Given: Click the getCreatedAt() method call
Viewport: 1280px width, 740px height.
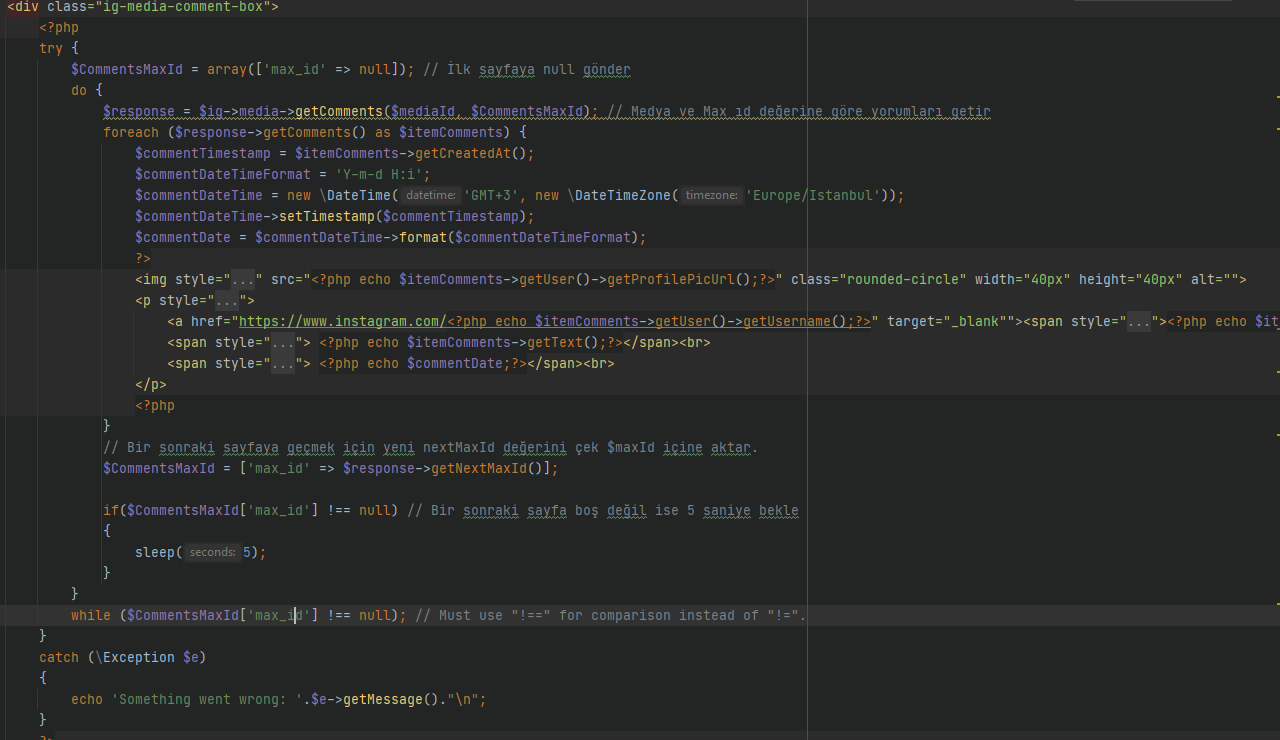Looking at the screenshot, I should coord(471,154).
